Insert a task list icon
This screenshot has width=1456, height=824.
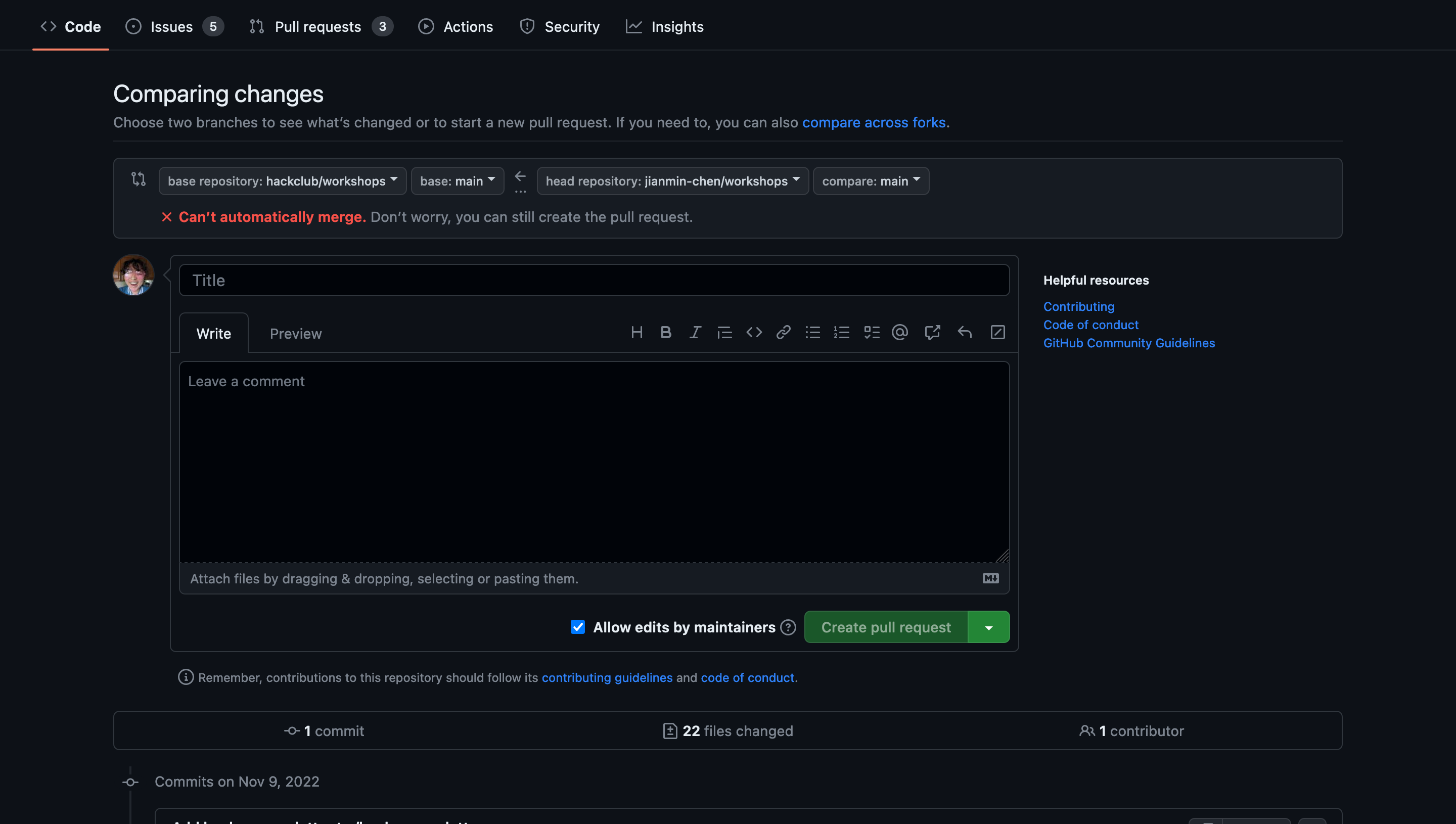point(872,332)
